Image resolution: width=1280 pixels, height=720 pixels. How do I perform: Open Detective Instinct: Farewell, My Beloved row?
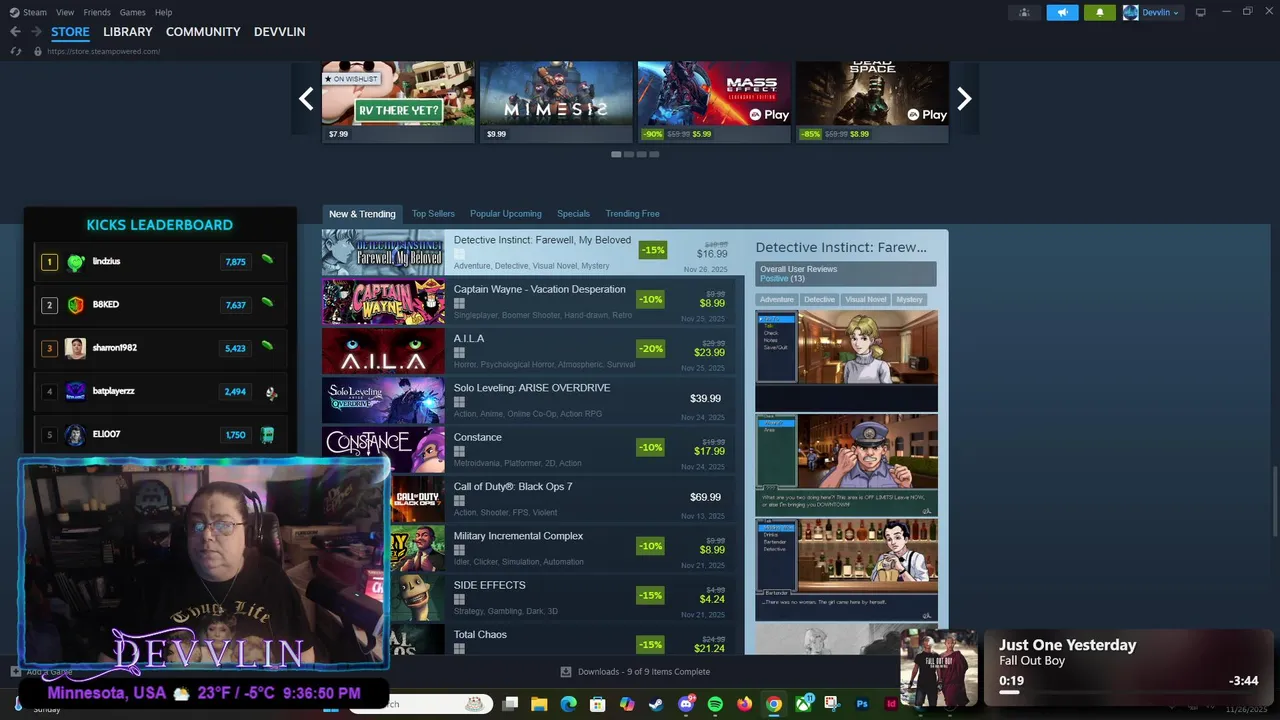[533, 252]
